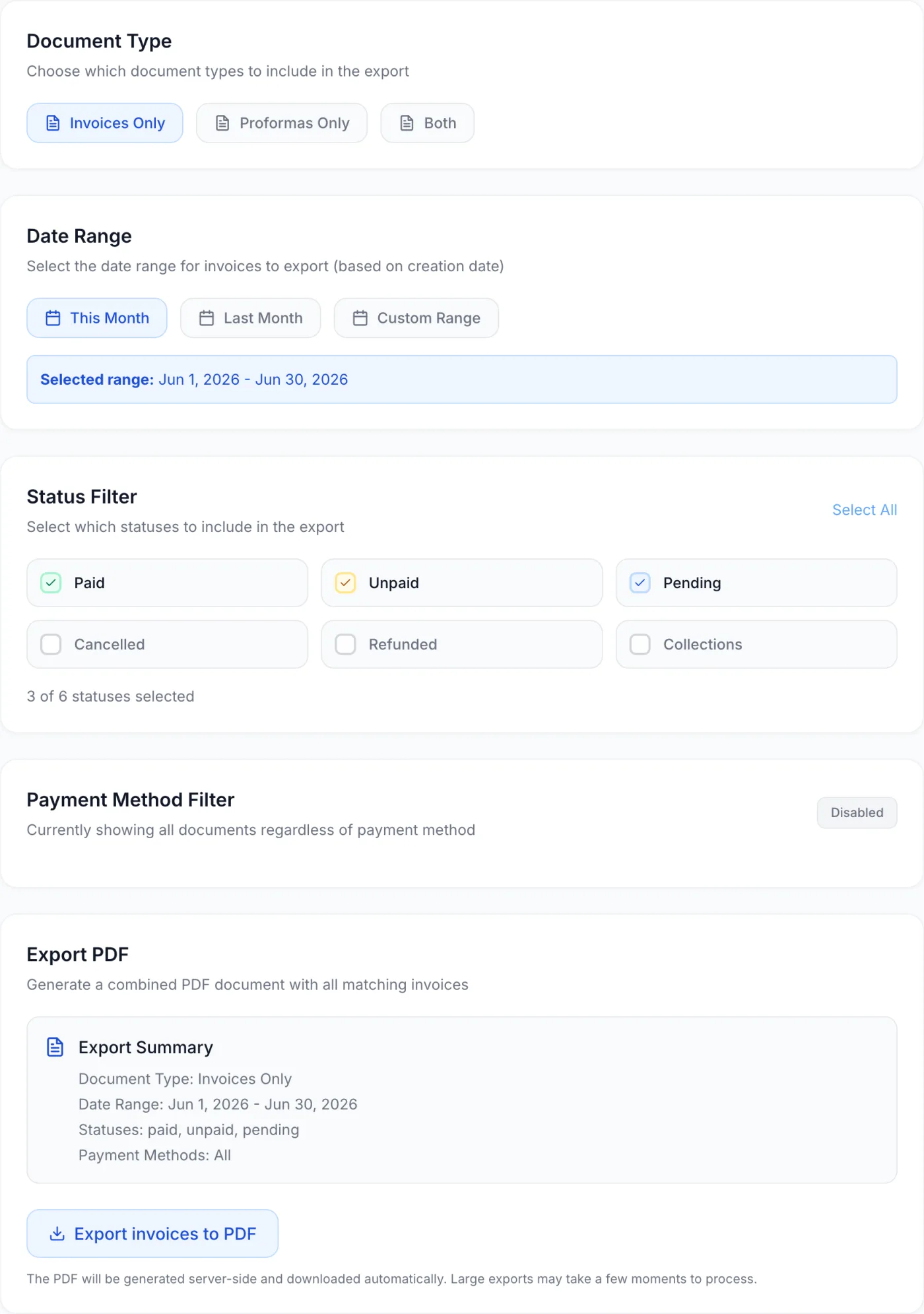Image resolution: width=924 pixels, height=1314 pixels.
Task: Click the Paid label text
Action: (x=89, y=583)
